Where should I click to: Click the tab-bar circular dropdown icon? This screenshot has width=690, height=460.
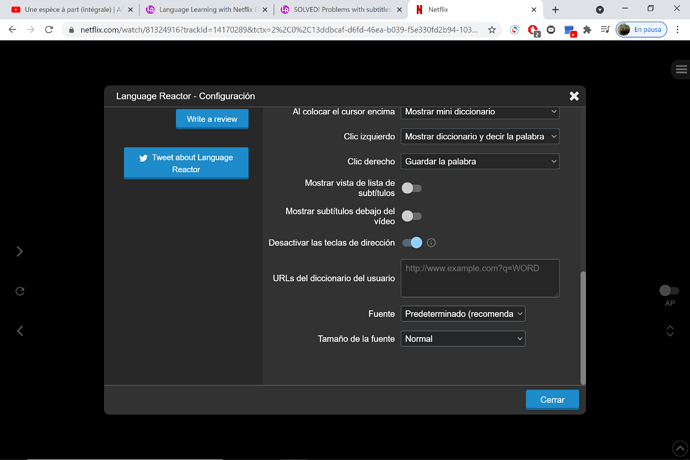click(x=600, y=9)
